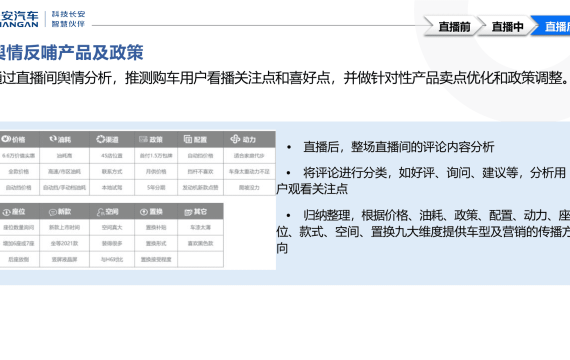
Task: Click the 全款价格 cell
Action: tap(19, 171)
